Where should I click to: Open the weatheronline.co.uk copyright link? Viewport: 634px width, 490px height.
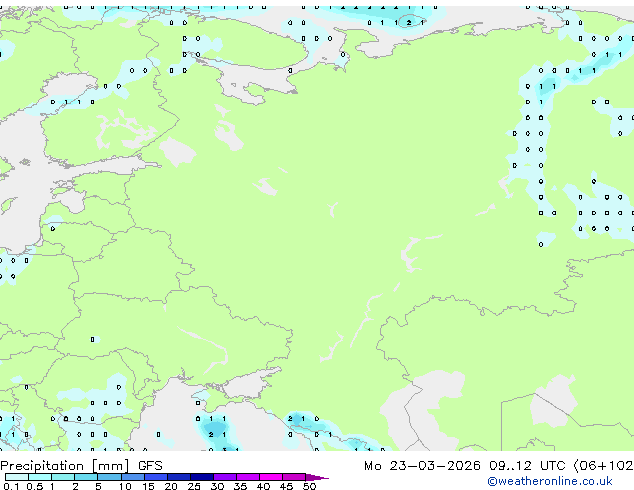coord(550,481)
